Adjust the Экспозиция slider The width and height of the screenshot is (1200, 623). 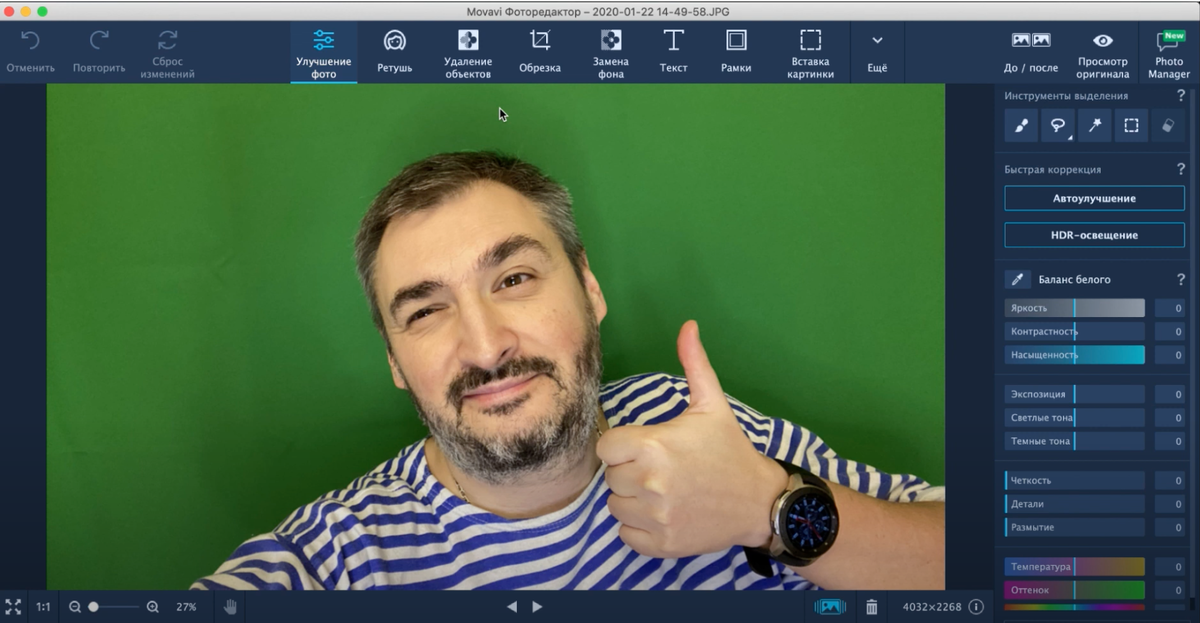coord(1075,394)
